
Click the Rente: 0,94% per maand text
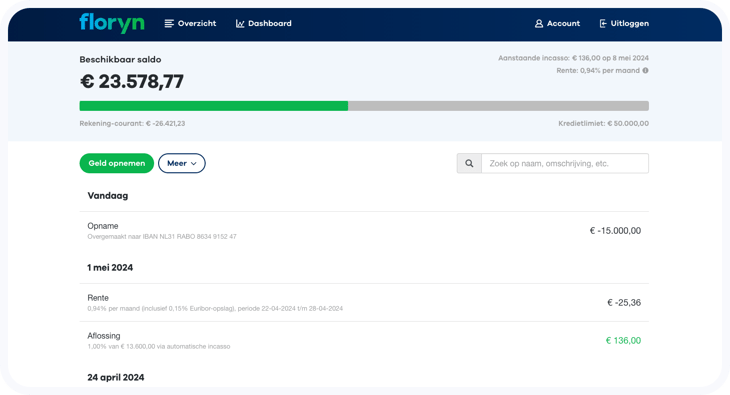598,70
